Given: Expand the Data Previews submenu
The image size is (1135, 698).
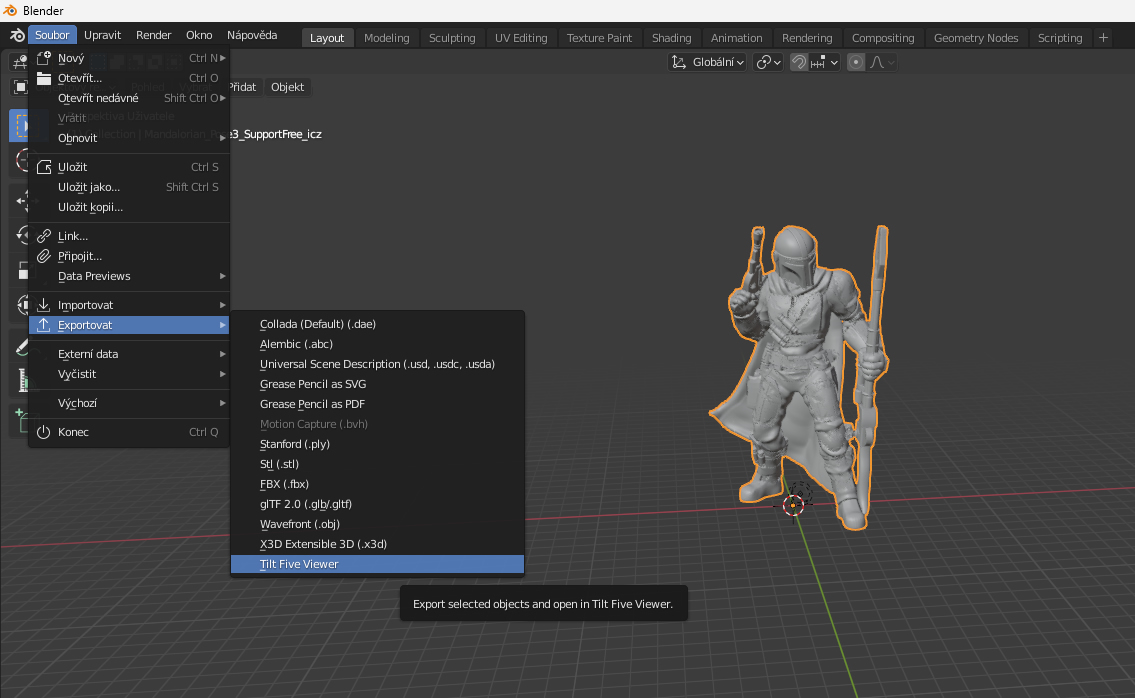Looking at the screenshot, I should point(129,277).
